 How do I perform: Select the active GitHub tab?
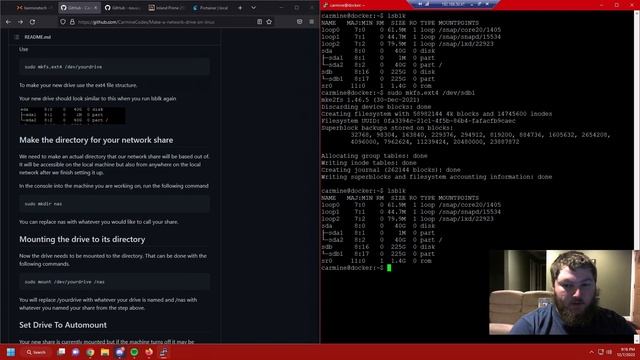[x=79, y=8]
